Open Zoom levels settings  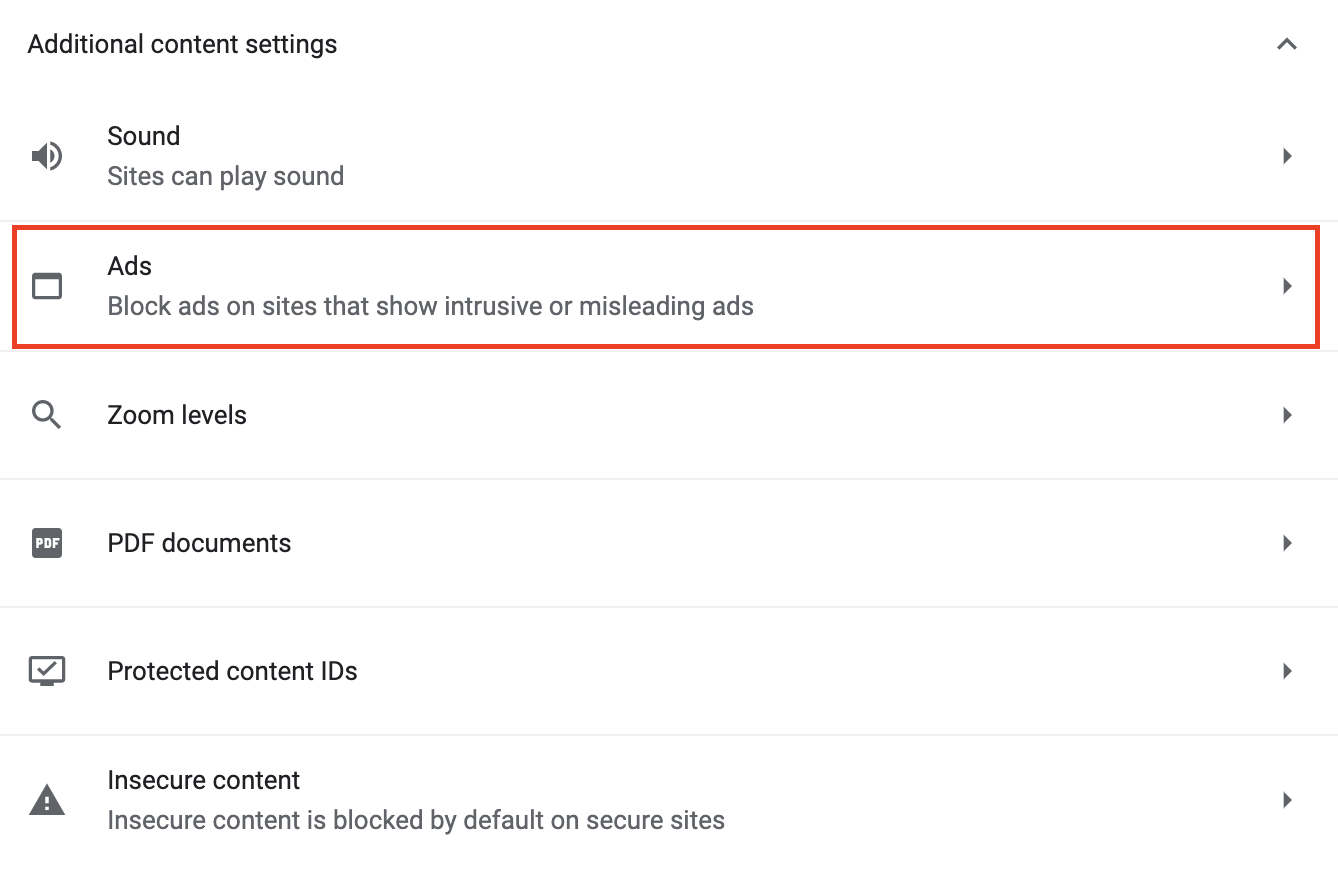coord(669,415)
